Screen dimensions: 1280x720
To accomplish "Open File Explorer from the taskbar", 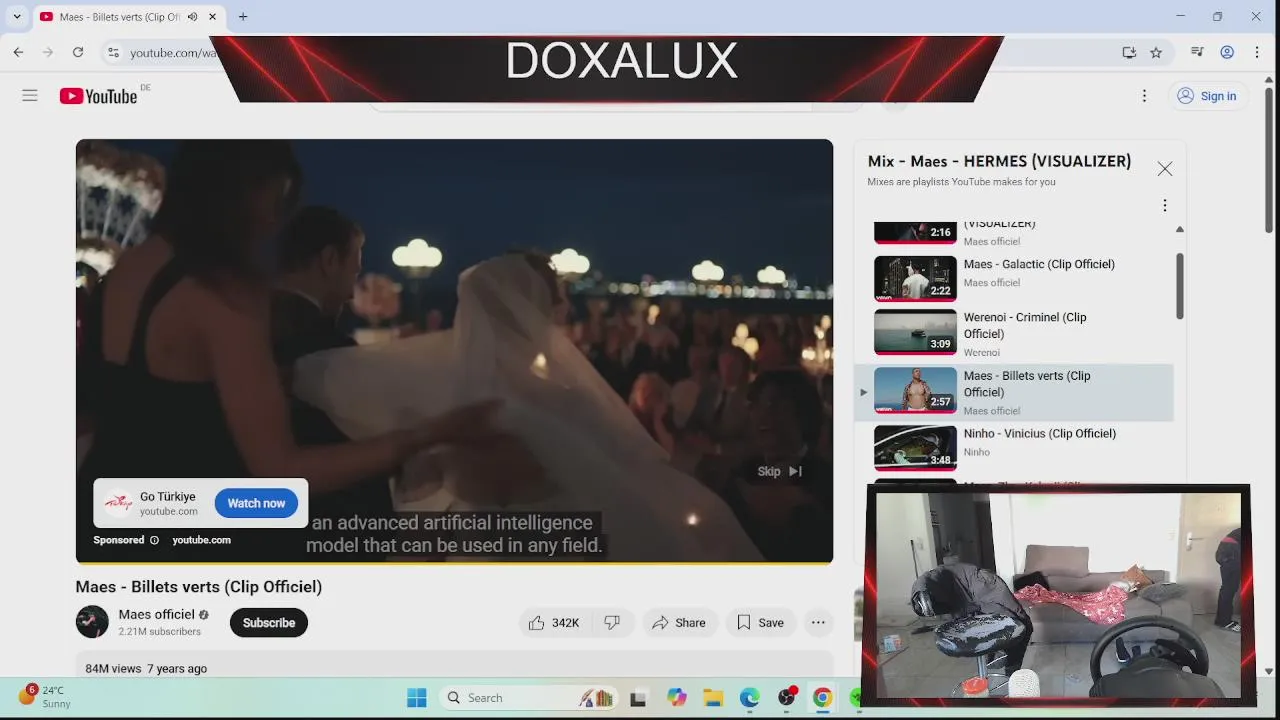I will coord(713,698).
